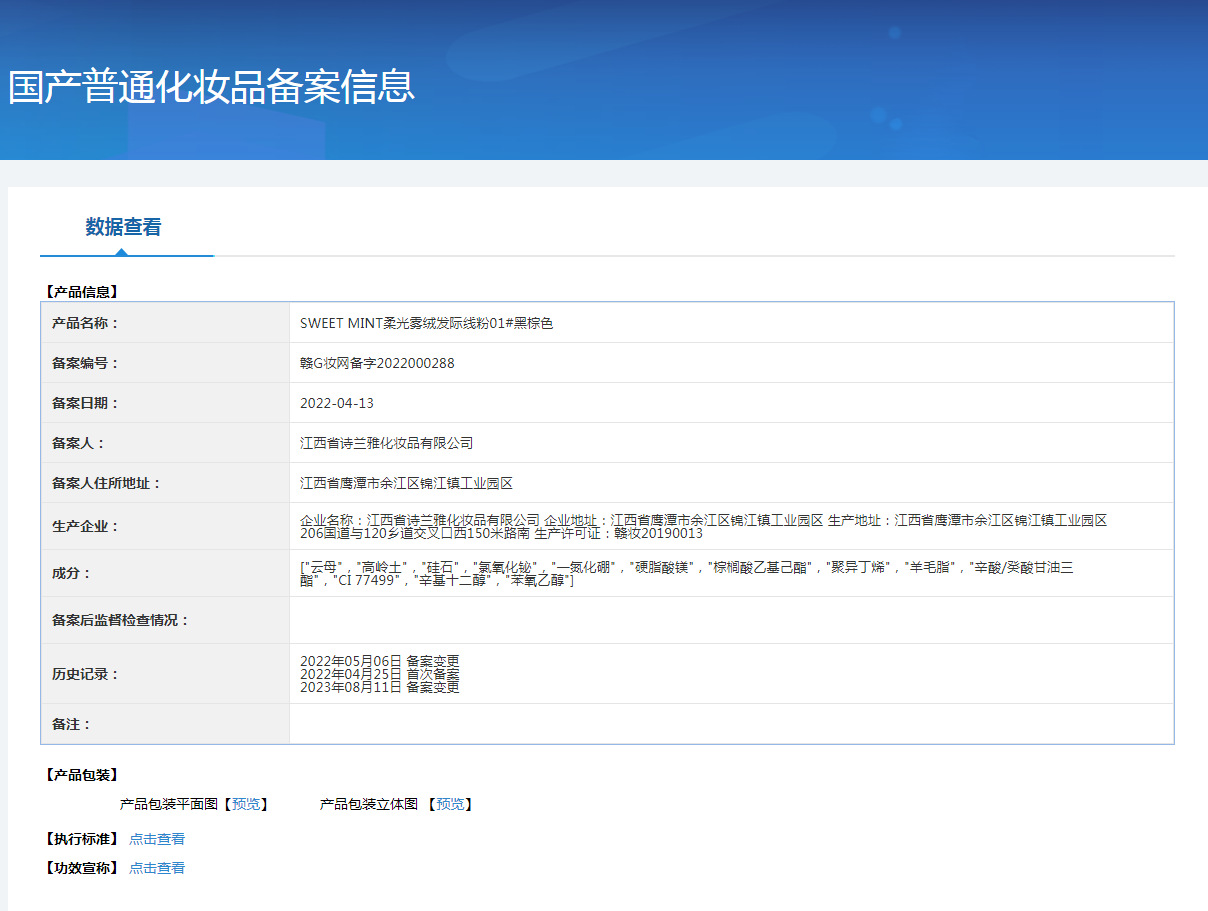1208x911 pixels.
Task: Click the 备案编号 row label
Action: 85,363
